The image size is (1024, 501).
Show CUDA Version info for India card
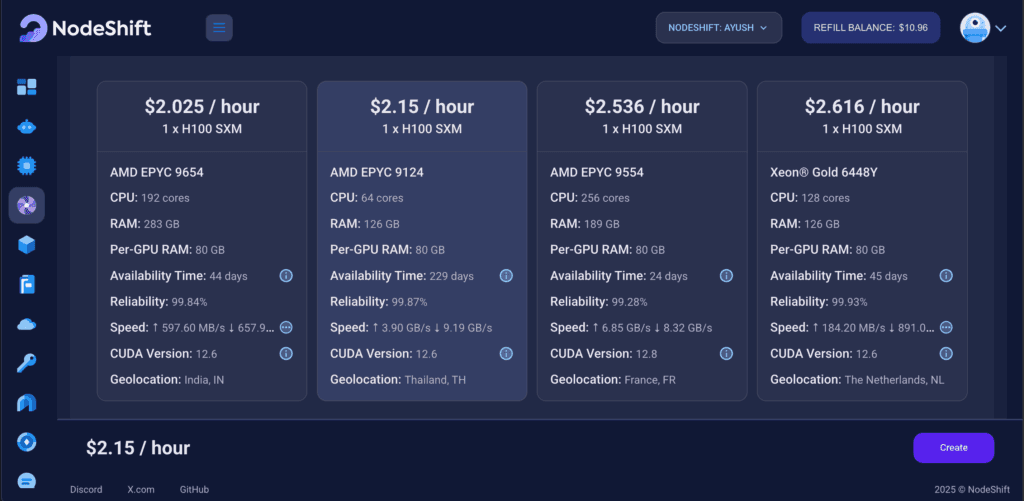point(286,353)
